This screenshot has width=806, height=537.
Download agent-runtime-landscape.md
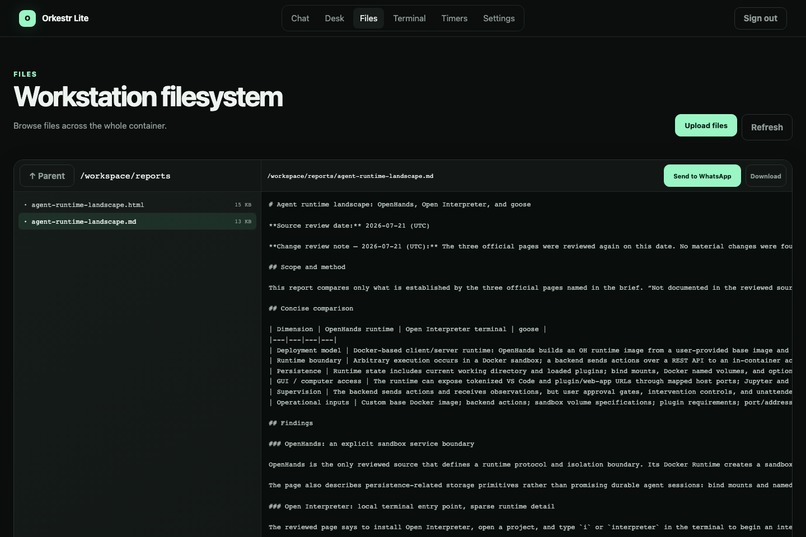pos(765,176)
